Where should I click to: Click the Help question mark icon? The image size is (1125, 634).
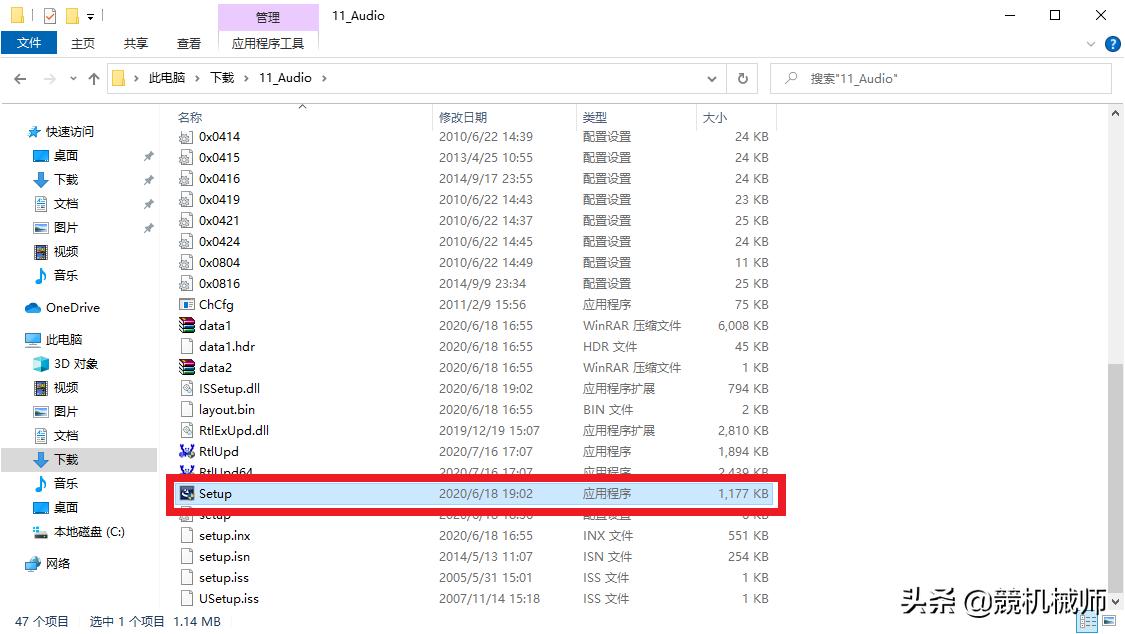tap(1112, 43)
